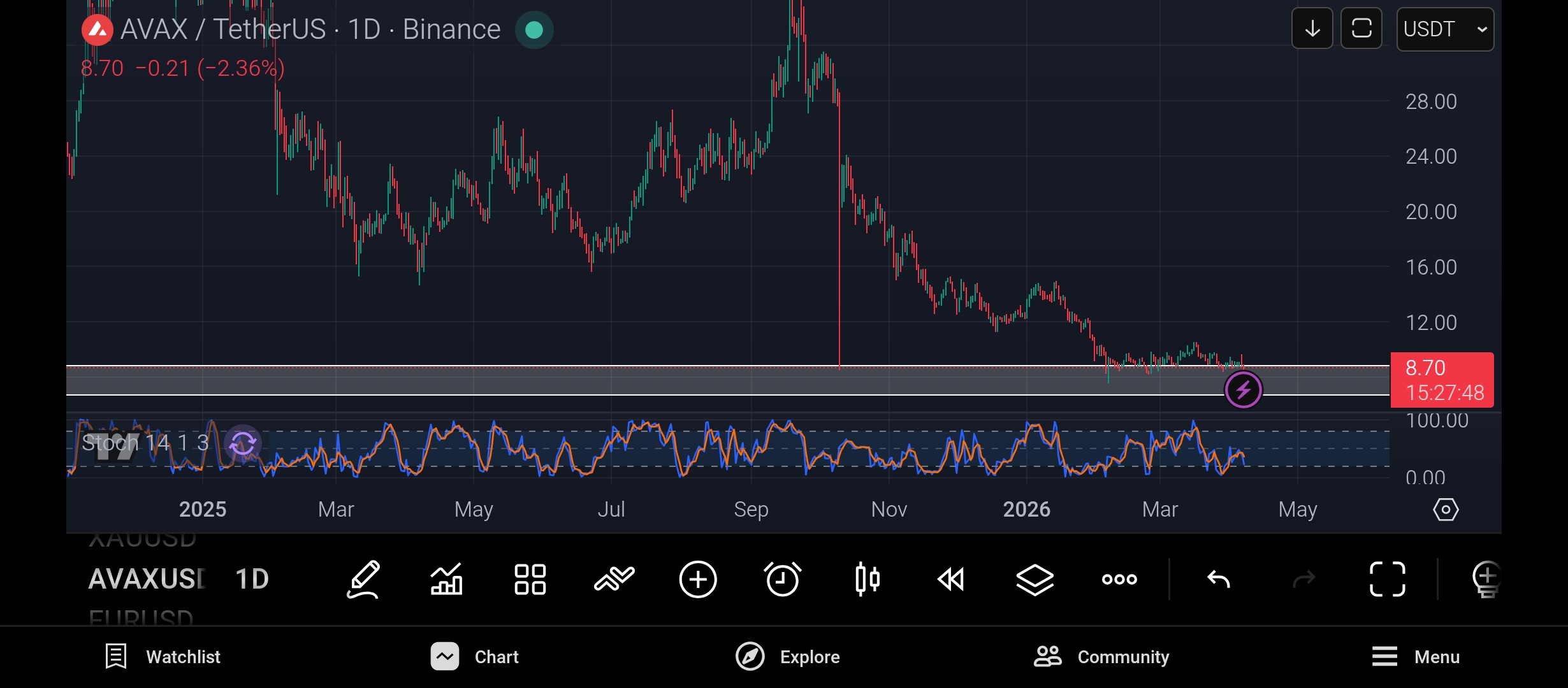This screenshot has height=688, width=1568.
Task: Switch to the Watchlist tab
Action: coord(163,657)
